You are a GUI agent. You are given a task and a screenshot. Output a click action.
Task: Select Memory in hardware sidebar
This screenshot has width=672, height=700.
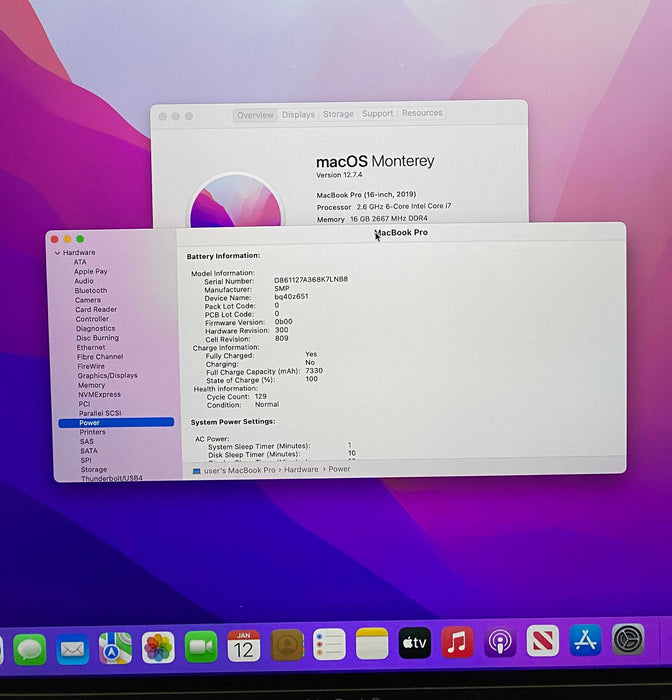(92, 385)
